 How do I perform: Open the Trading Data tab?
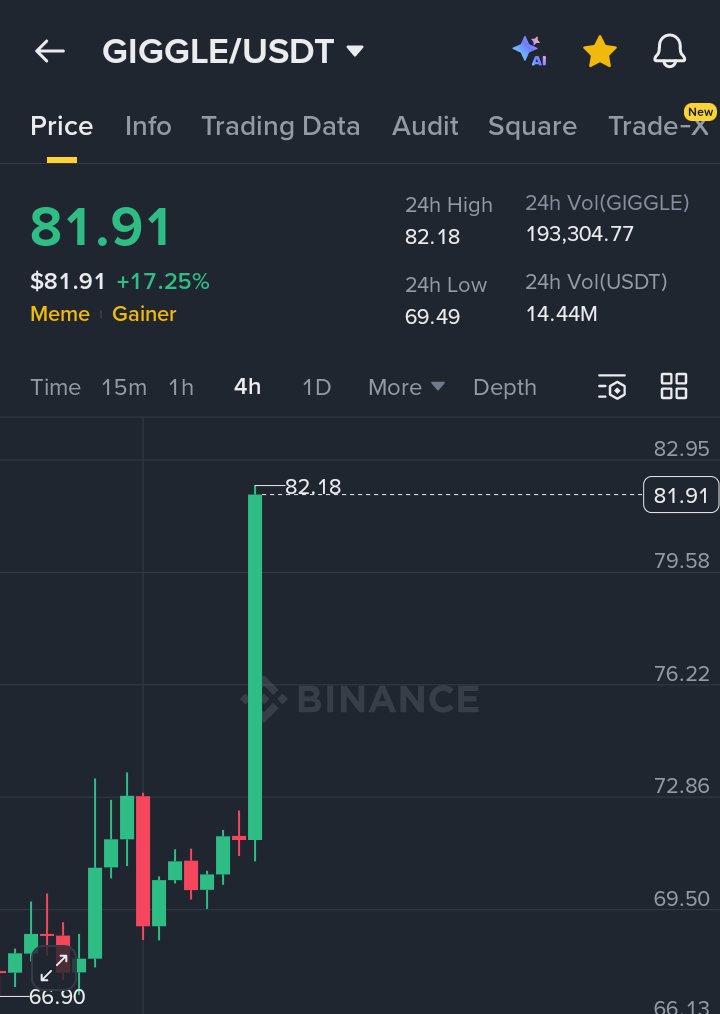(x=281, y=126)
